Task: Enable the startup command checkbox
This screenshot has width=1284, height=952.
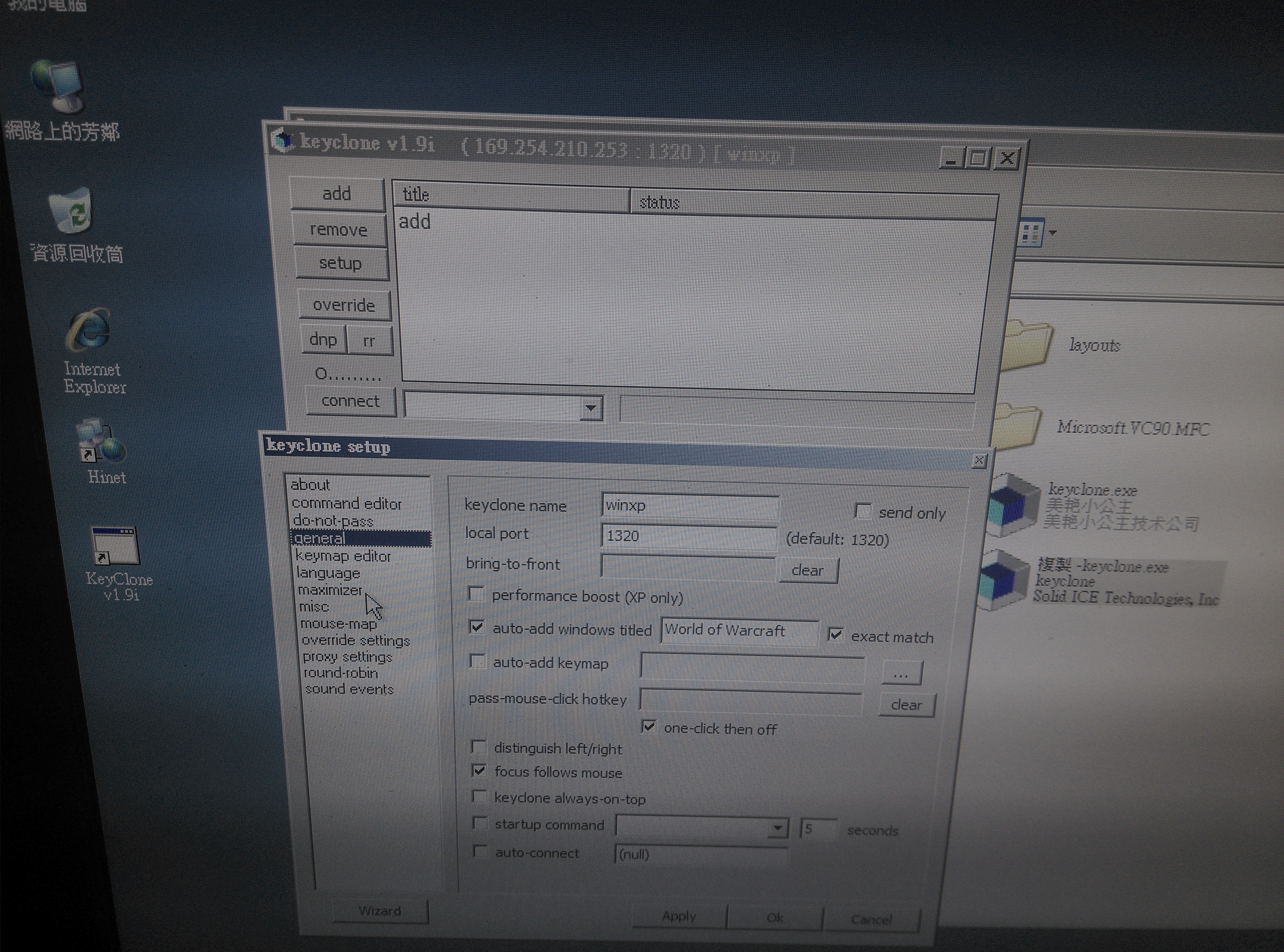Action: click(479, 823)
